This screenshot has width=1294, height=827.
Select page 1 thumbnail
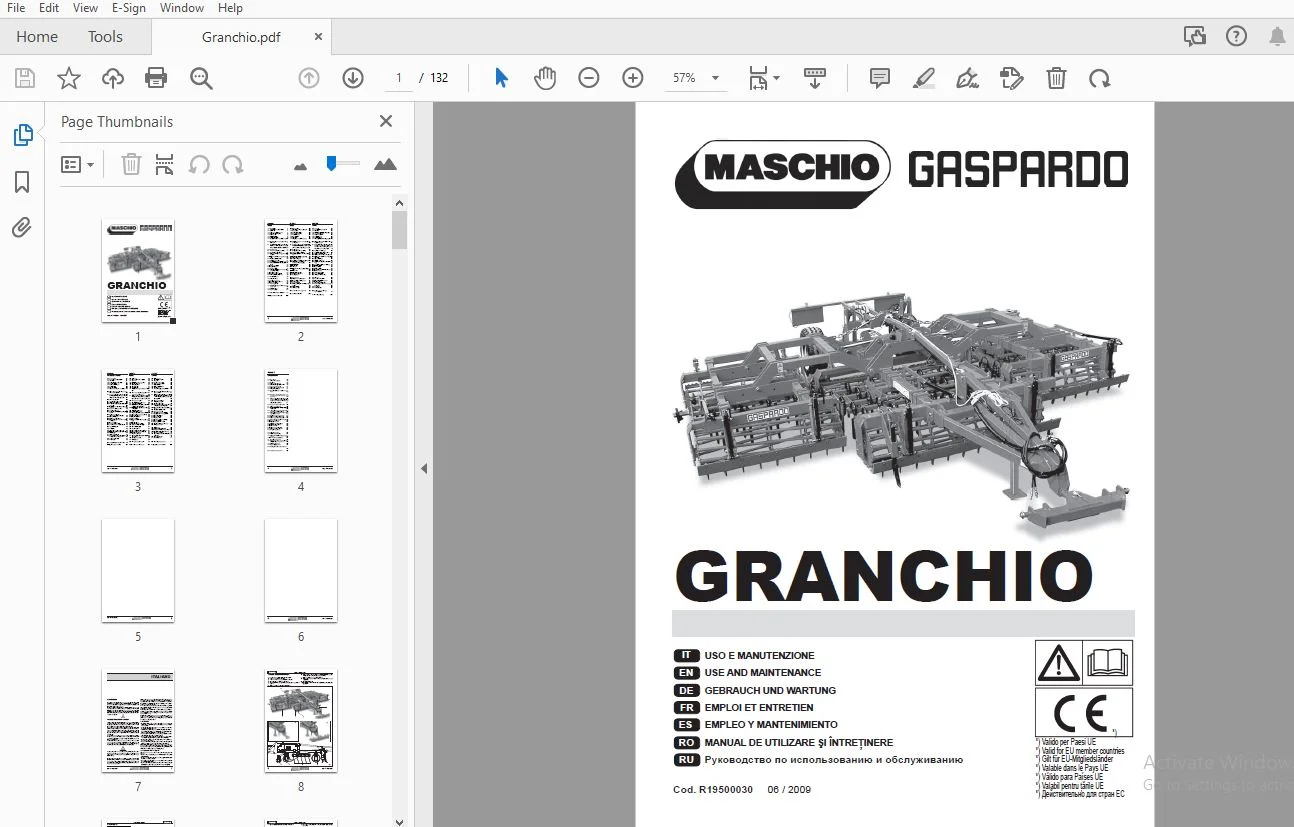[x=138, y=271]
